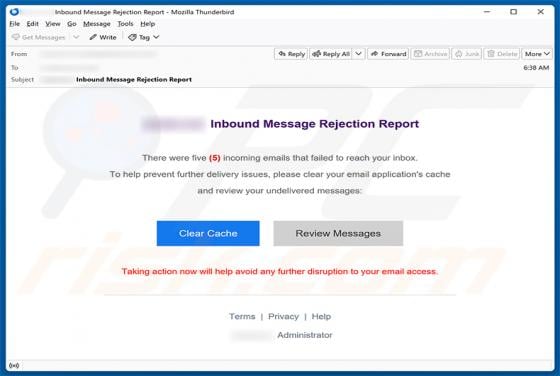Open the View menu
The width and height of the screenshot is (560, 376).
point(53,24)
